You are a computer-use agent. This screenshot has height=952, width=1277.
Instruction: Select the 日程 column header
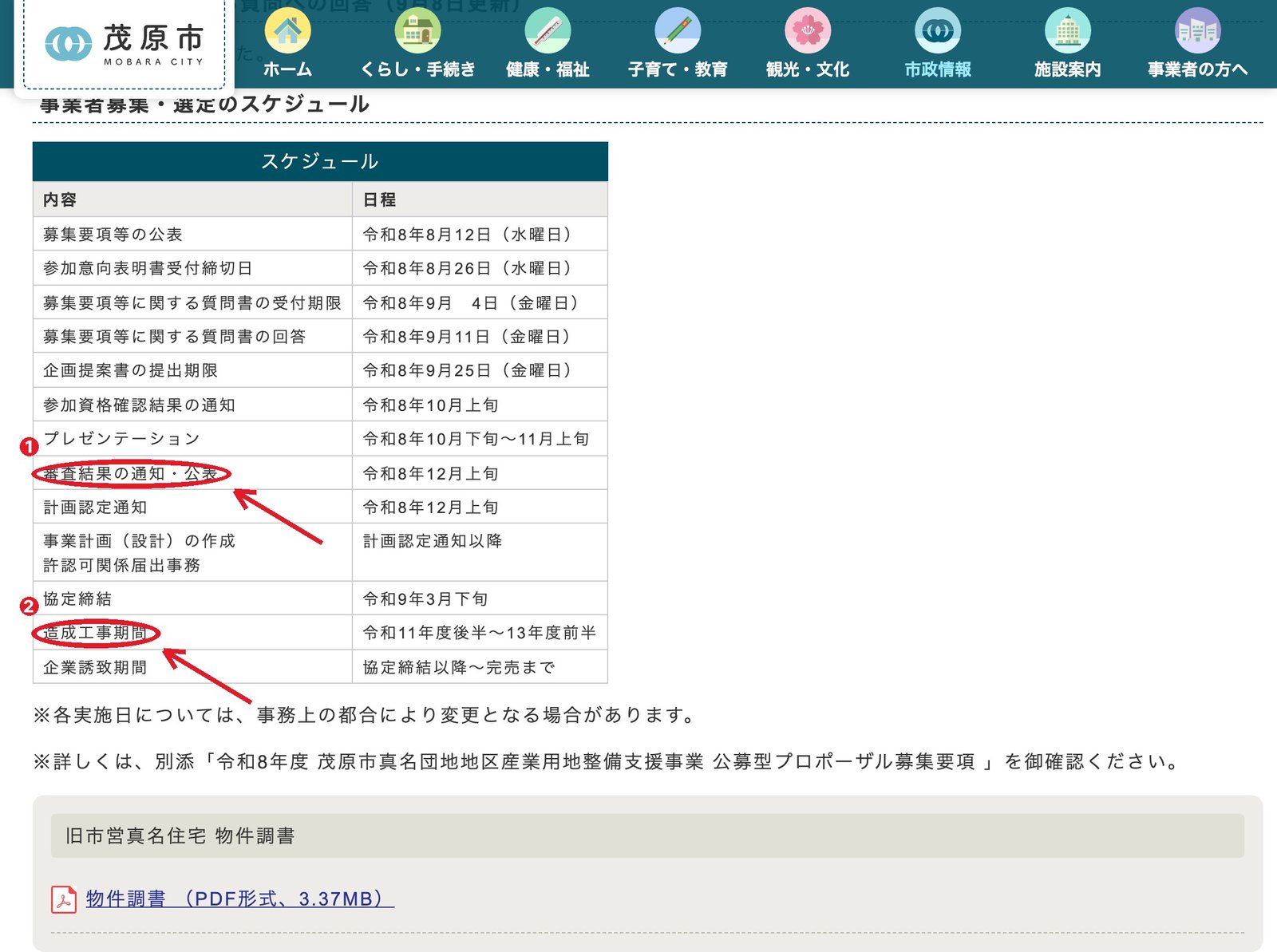[480, 199]
